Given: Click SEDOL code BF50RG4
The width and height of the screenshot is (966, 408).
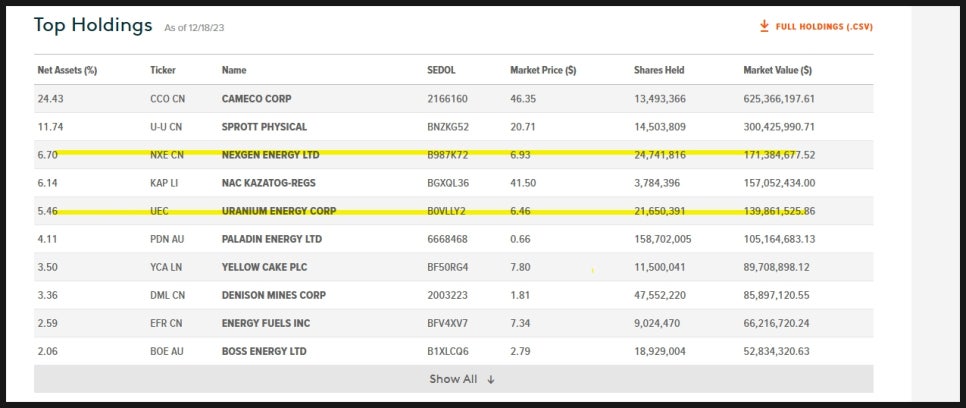Looking at the screenshot, I should click(x=448, y=267).
